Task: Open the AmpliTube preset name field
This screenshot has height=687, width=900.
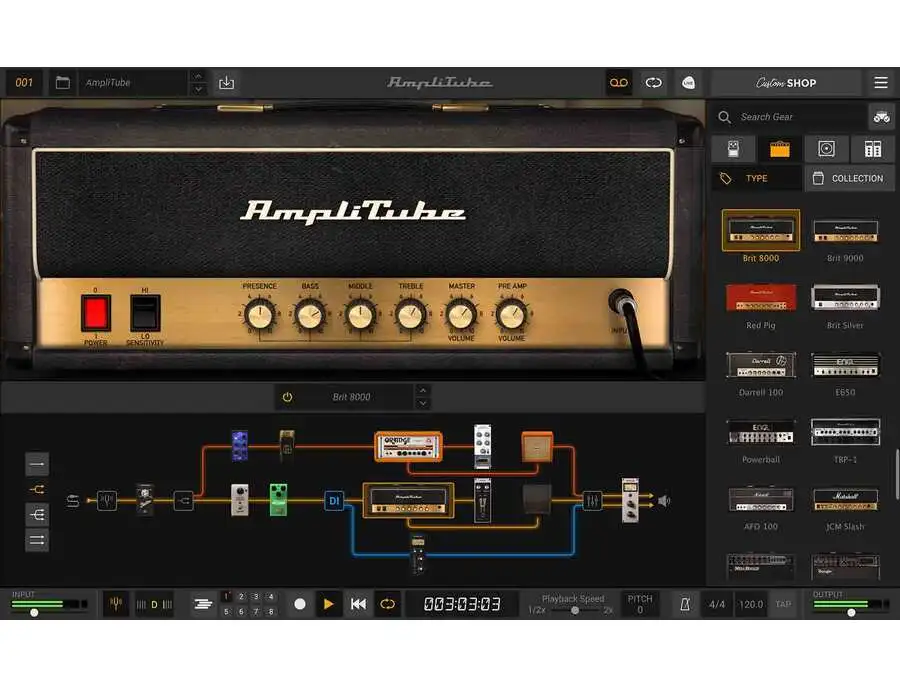Action: click(133, 83)
